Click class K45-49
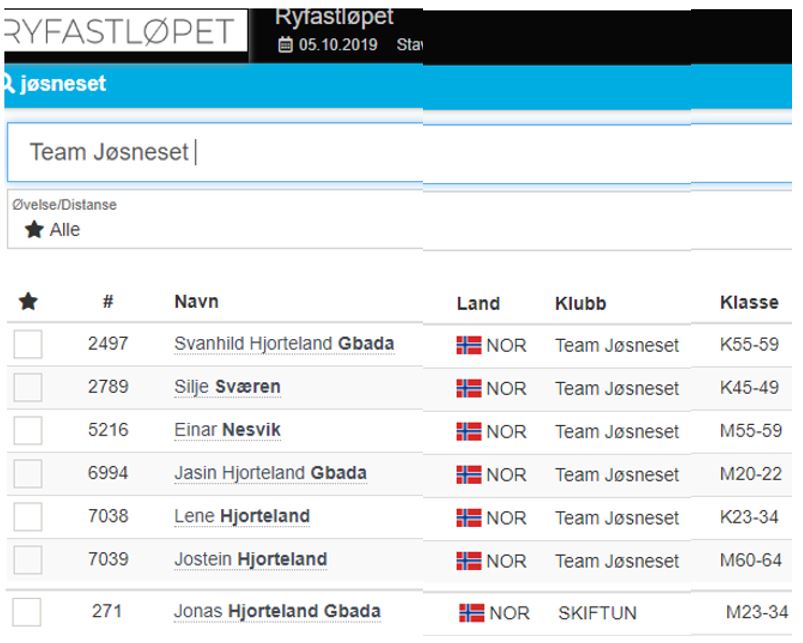Image resolution: width=803 pixels, height=643 pixels. (749, 387)
